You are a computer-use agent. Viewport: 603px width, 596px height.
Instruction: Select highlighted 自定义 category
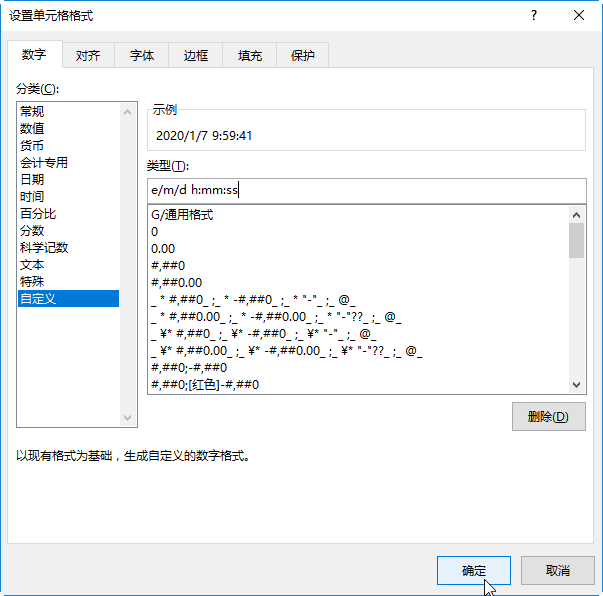point(68,298)
